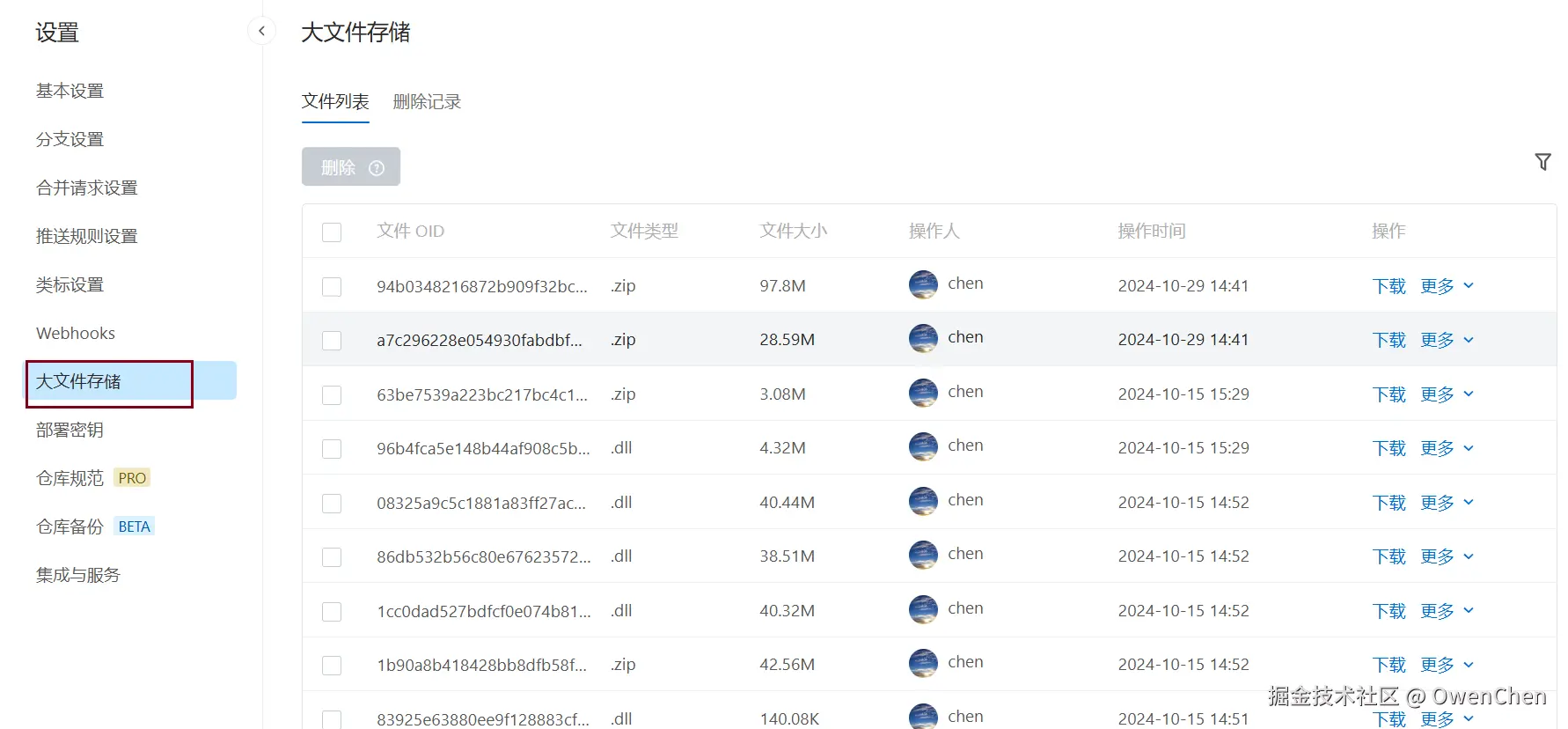Viewport: 1568px width, 729px height.
Task: Download the 40.44M dll file
Action: coord(1388,503)
